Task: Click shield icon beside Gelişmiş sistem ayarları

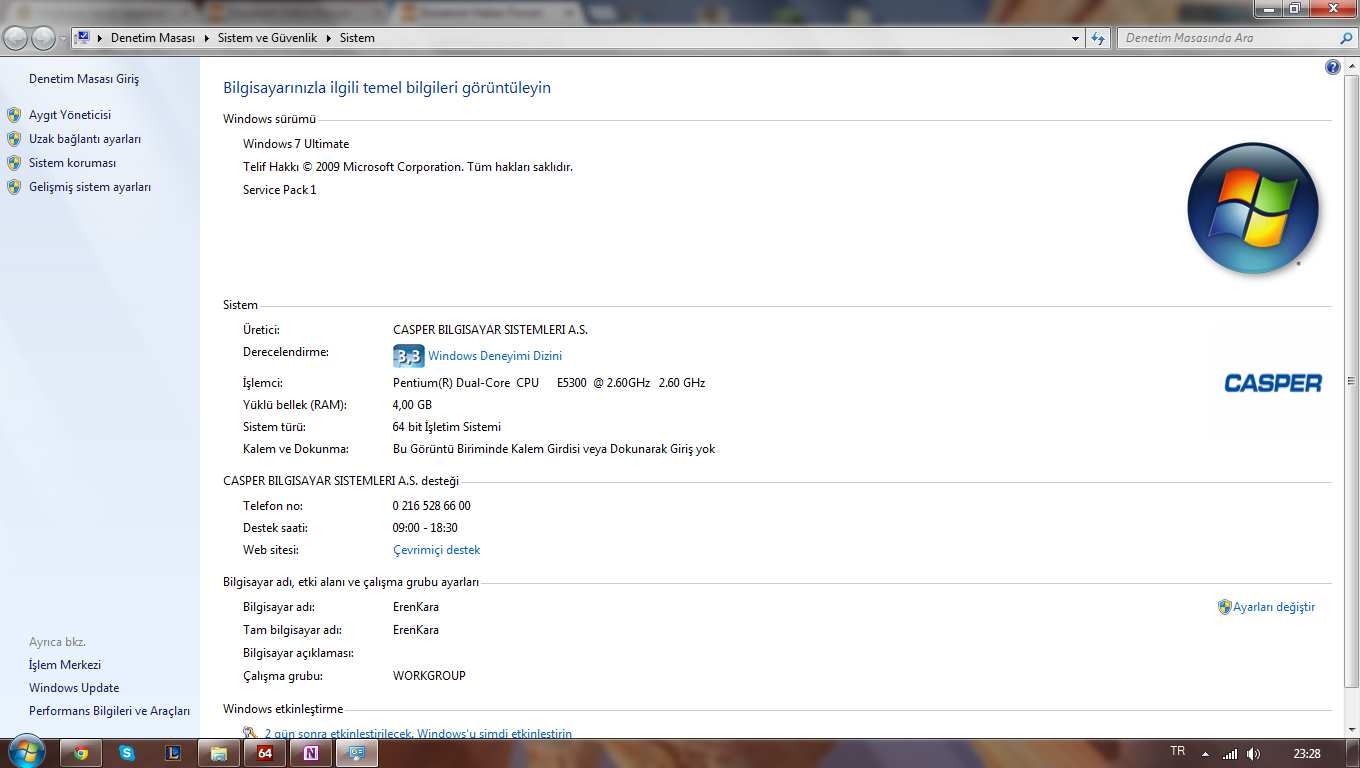Action: pyautogui.click(x=14, y=187)
